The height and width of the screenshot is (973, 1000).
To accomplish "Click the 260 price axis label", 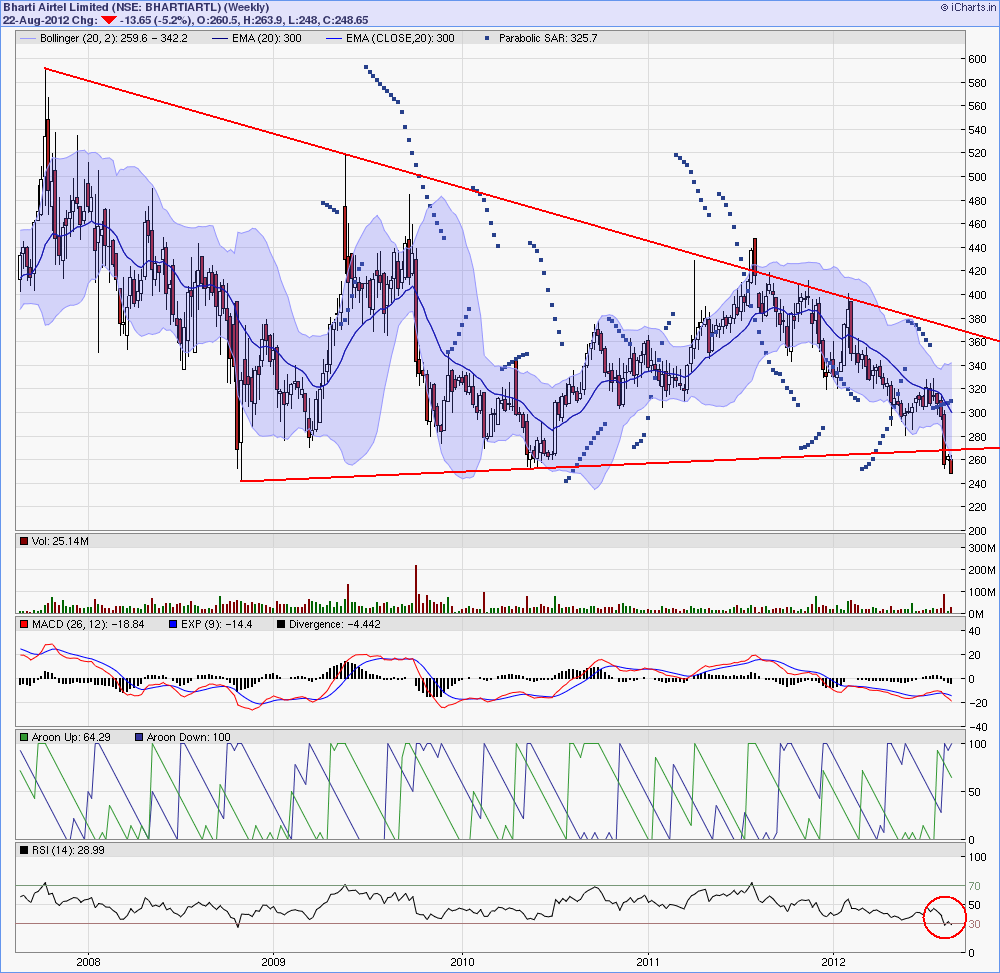I will (x=977, y=460).
